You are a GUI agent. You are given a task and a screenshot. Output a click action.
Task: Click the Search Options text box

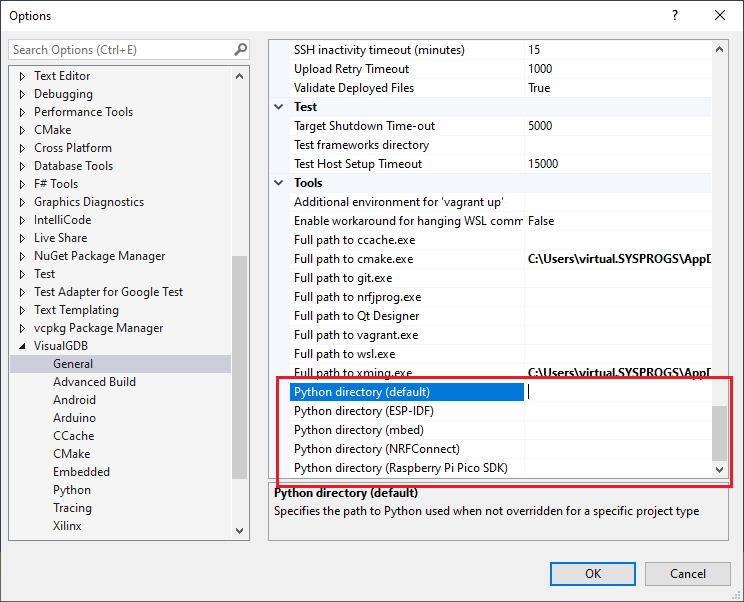click(120, 49)
